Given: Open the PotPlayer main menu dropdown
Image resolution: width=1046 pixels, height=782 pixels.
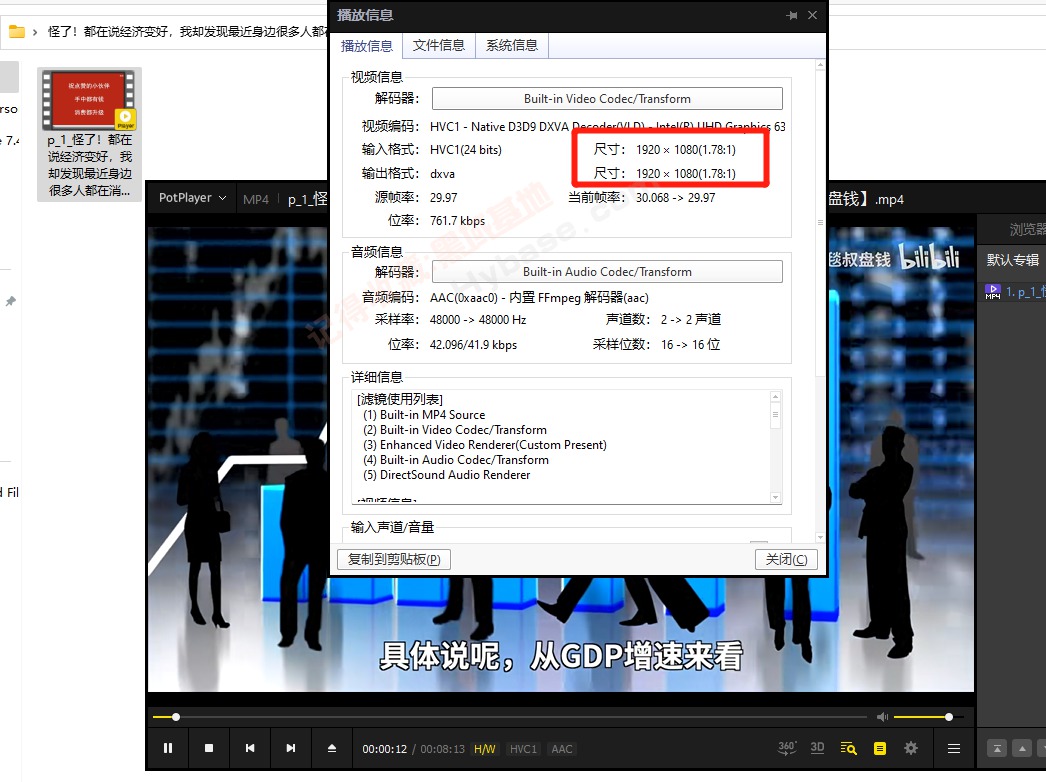Looking at the screenshot, I should point(193,198).
